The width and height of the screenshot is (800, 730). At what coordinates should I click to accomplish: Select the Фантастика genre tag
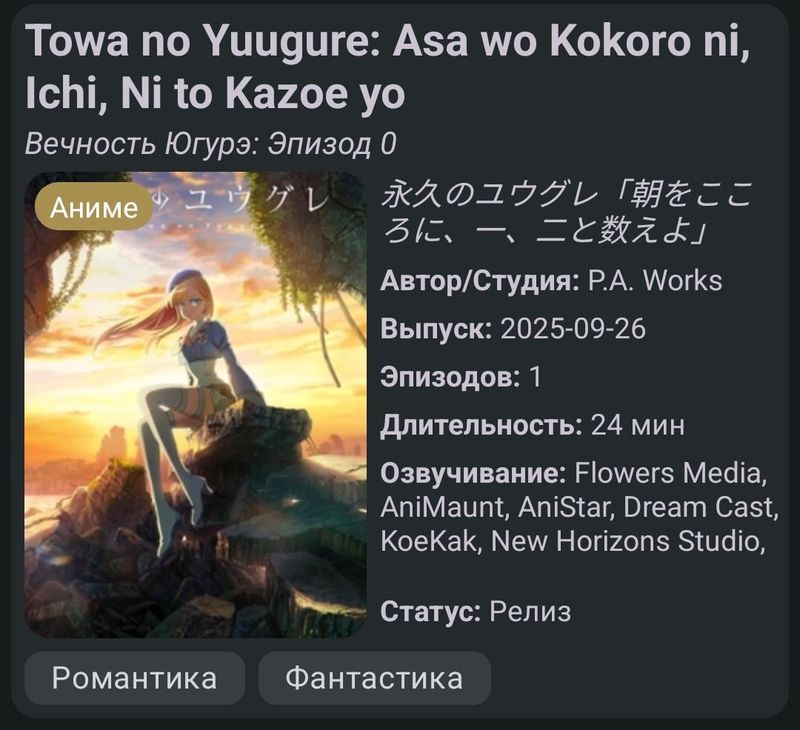[x=374, y=678]
